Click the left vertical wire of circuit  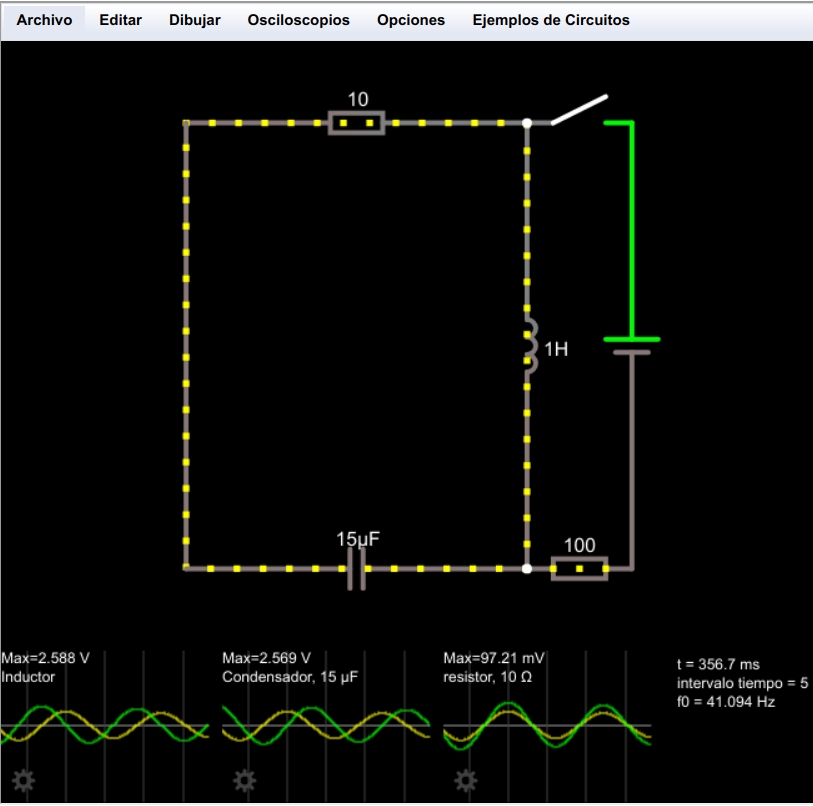point(186,345)
